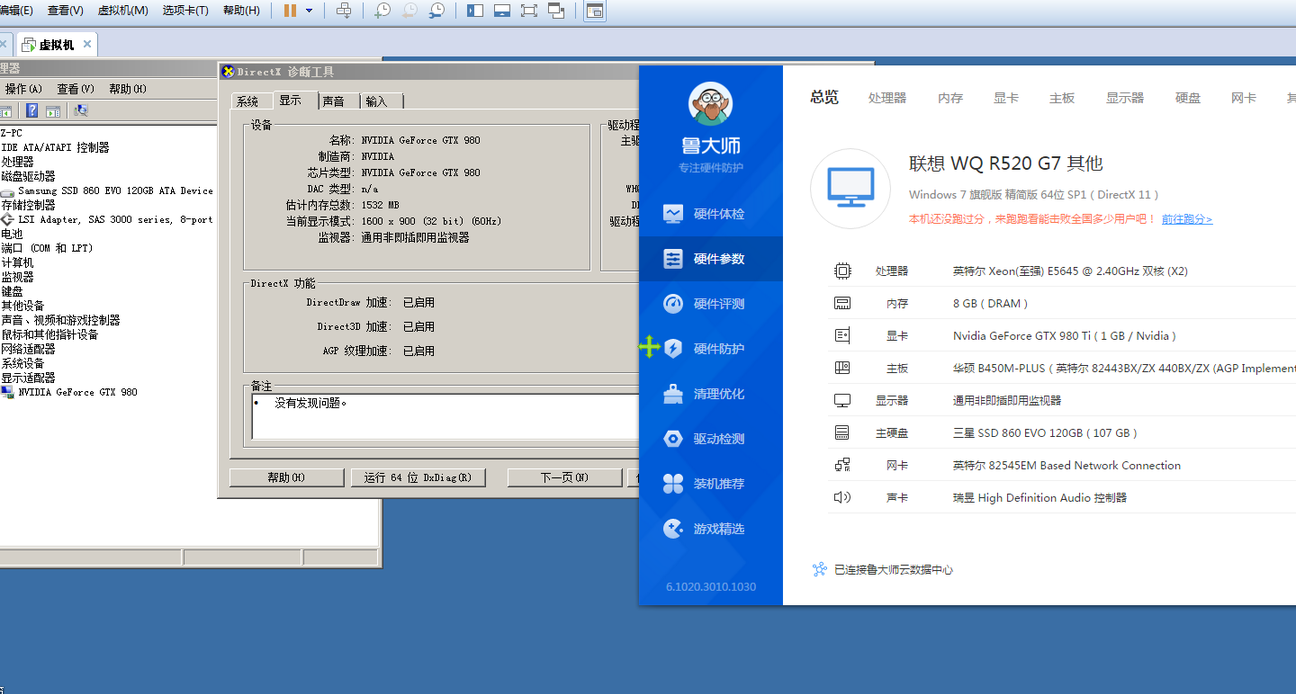
Task: Open the 选项卡(T) menu
Action: (185, 10)
